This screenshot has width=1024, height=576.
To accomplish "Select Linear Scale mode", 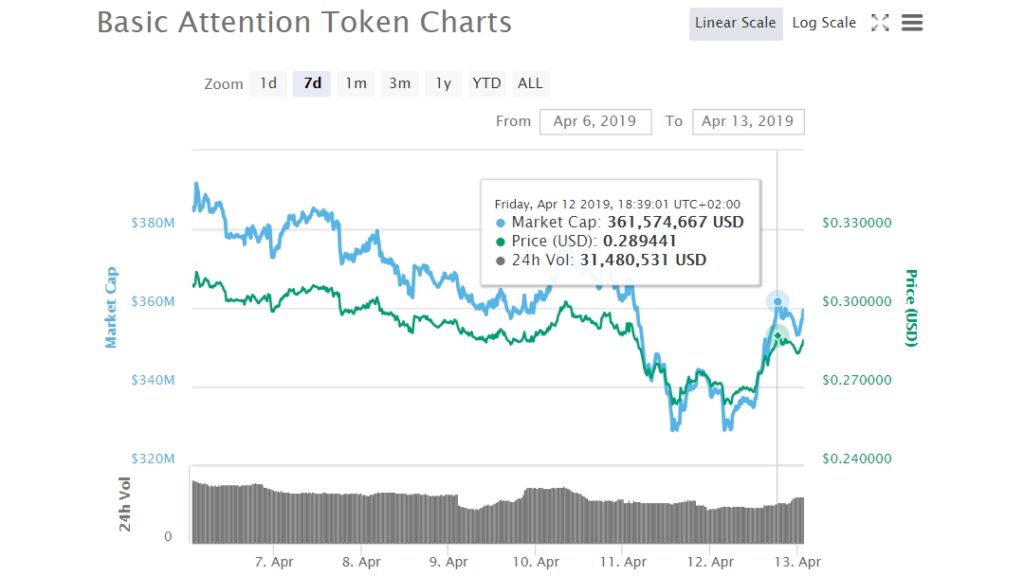I will point(735,22).
